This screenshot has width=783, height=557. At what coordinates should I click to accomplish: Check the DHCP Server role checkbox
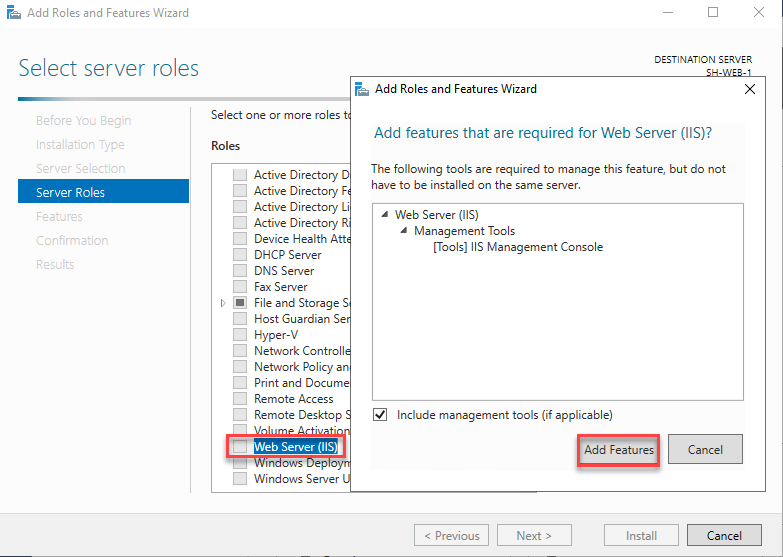click(240, 255)
